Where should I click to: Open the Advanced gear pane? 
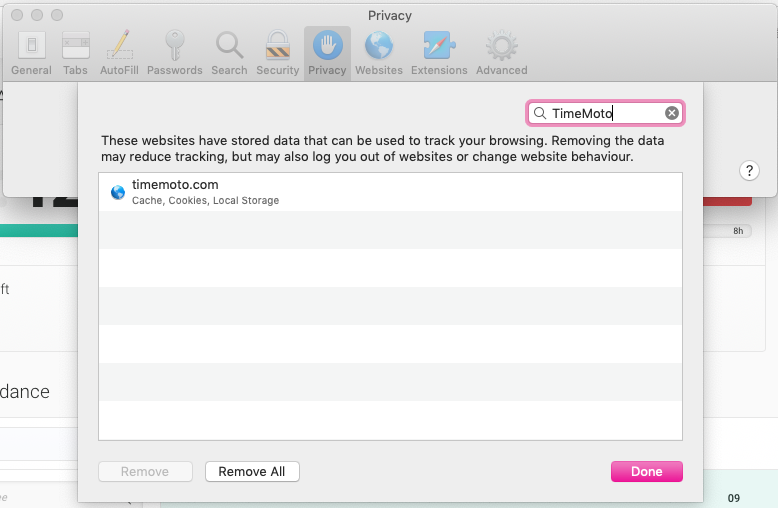[502, 53]
